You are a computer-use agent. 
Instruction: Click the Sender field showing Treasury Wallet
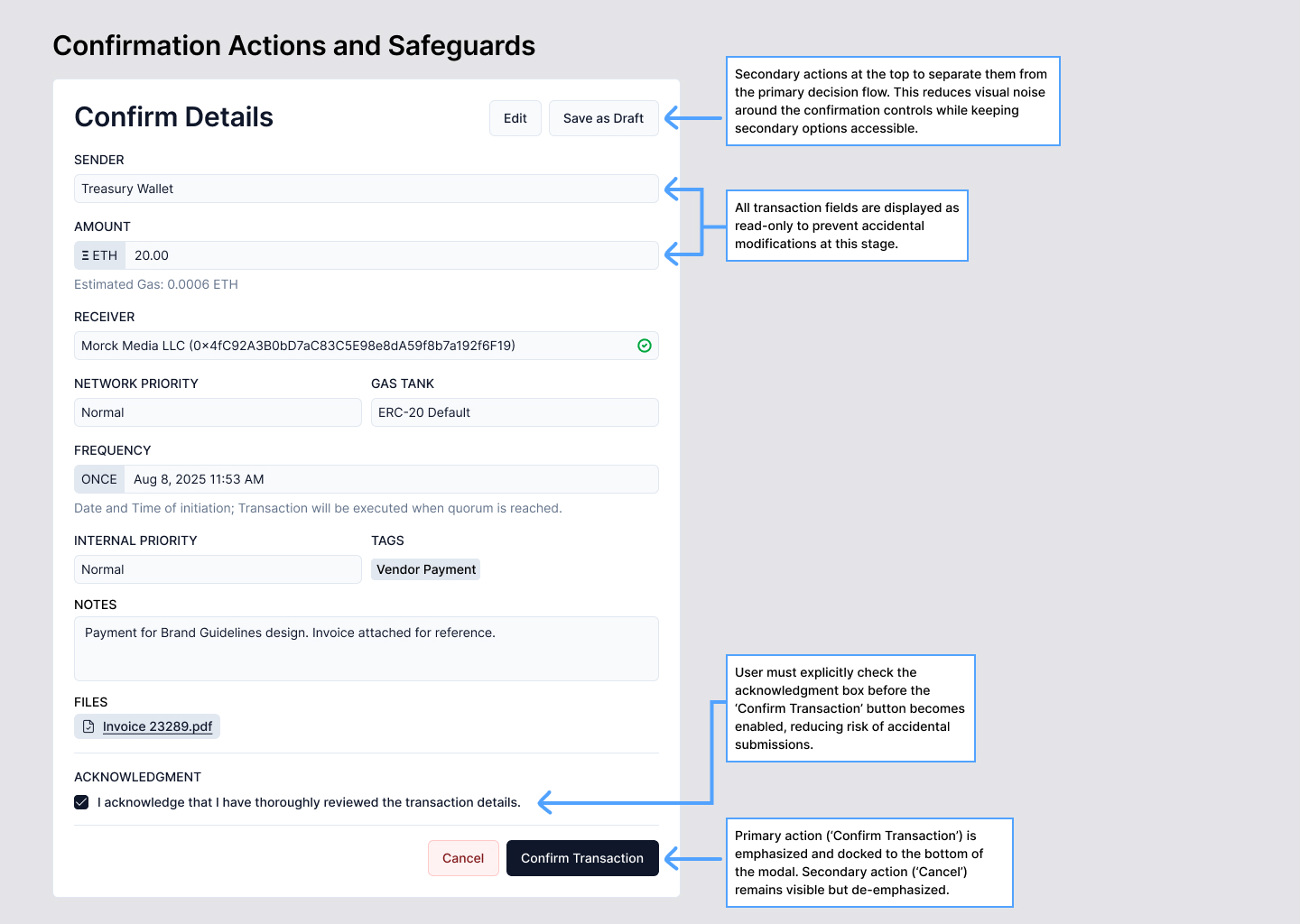[366, 189]
